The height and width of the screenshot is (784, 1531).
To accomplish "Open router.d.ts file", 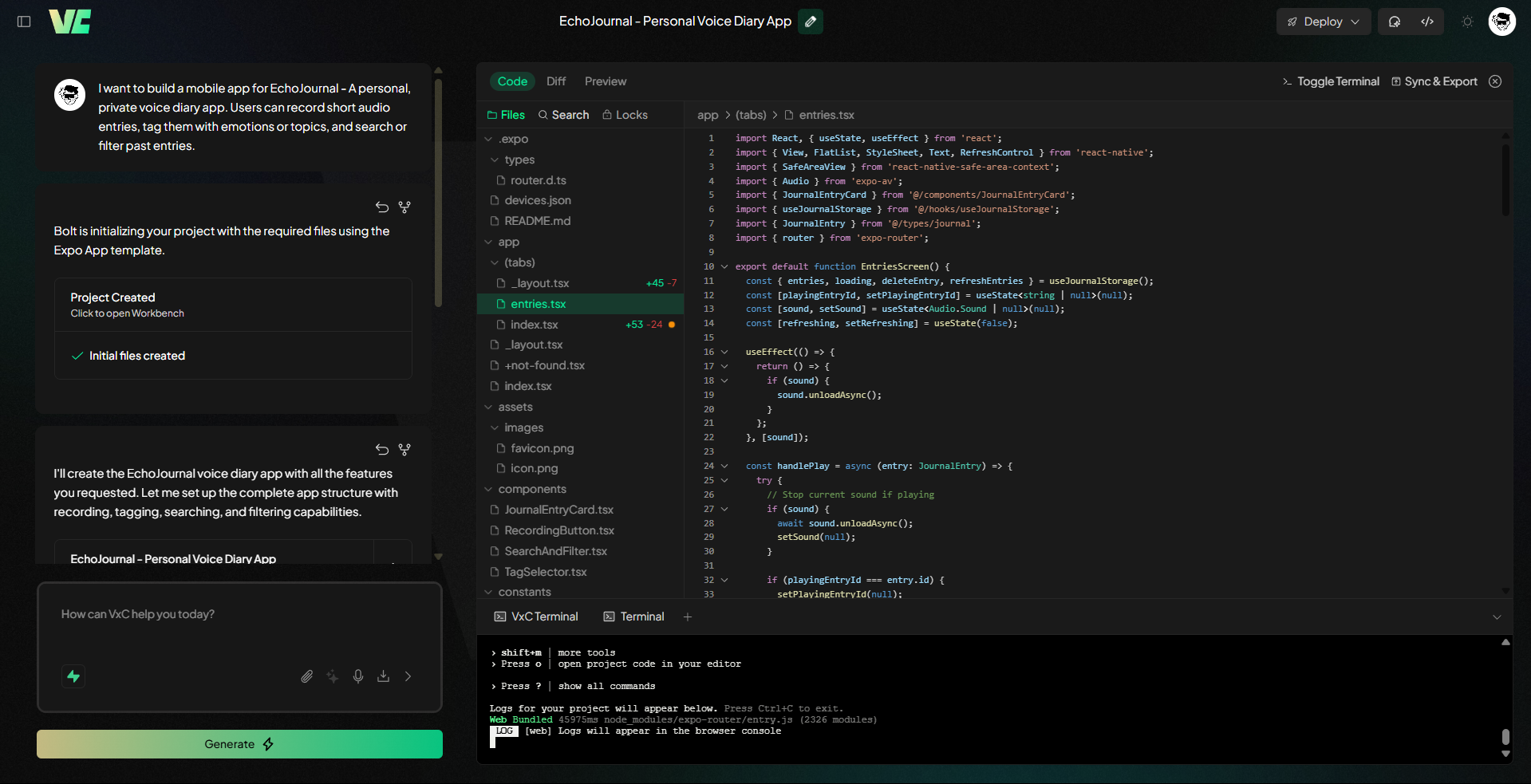I will 580,180.
